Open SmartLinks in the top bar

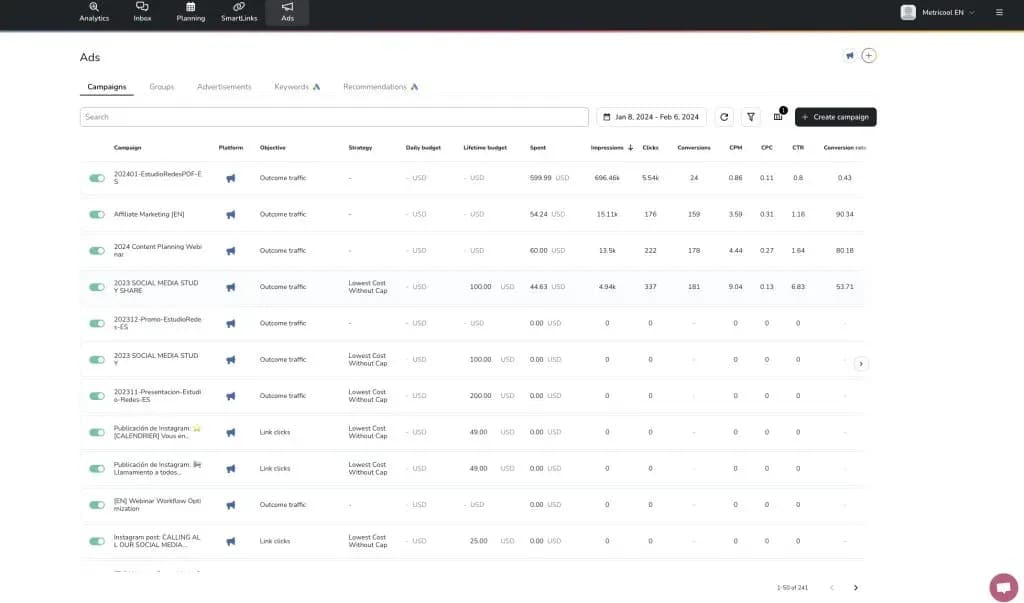click(239, 12)
